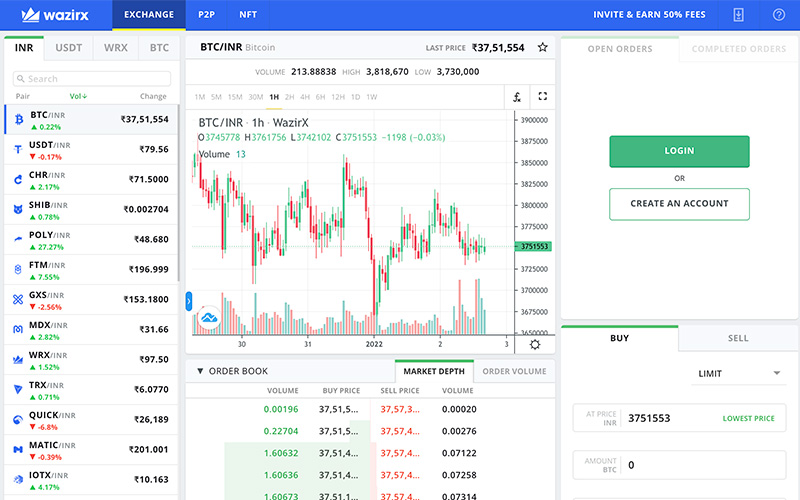The width and height of the screenshot is (800, 500).
Task: Click the Invite & Earn 50% Fees link
Action: (649, 15)
